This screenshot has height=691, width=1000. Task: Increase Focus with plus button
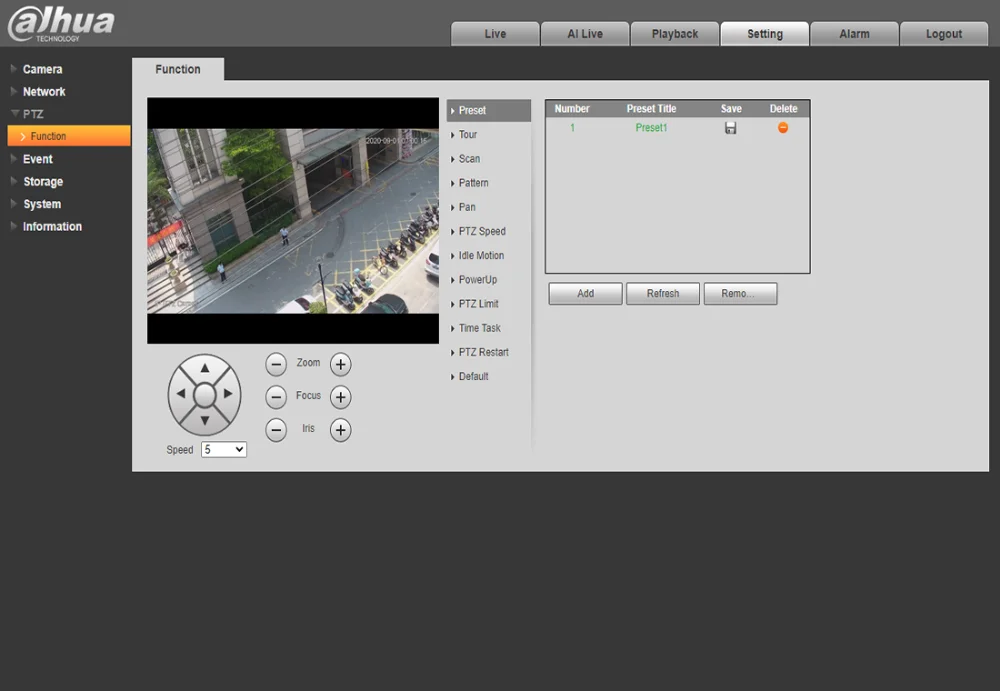tap(341, 397)
